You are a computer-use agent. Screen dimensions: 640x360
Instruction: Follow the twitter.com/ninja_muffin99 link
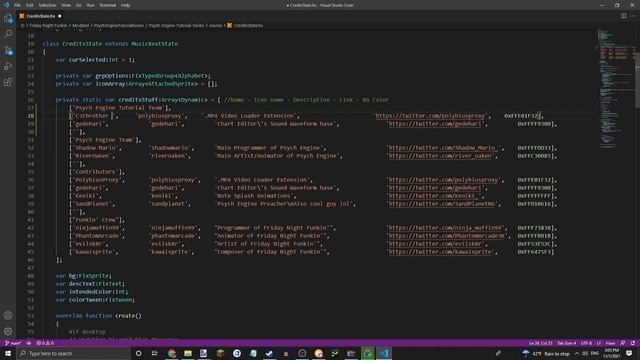446,228
